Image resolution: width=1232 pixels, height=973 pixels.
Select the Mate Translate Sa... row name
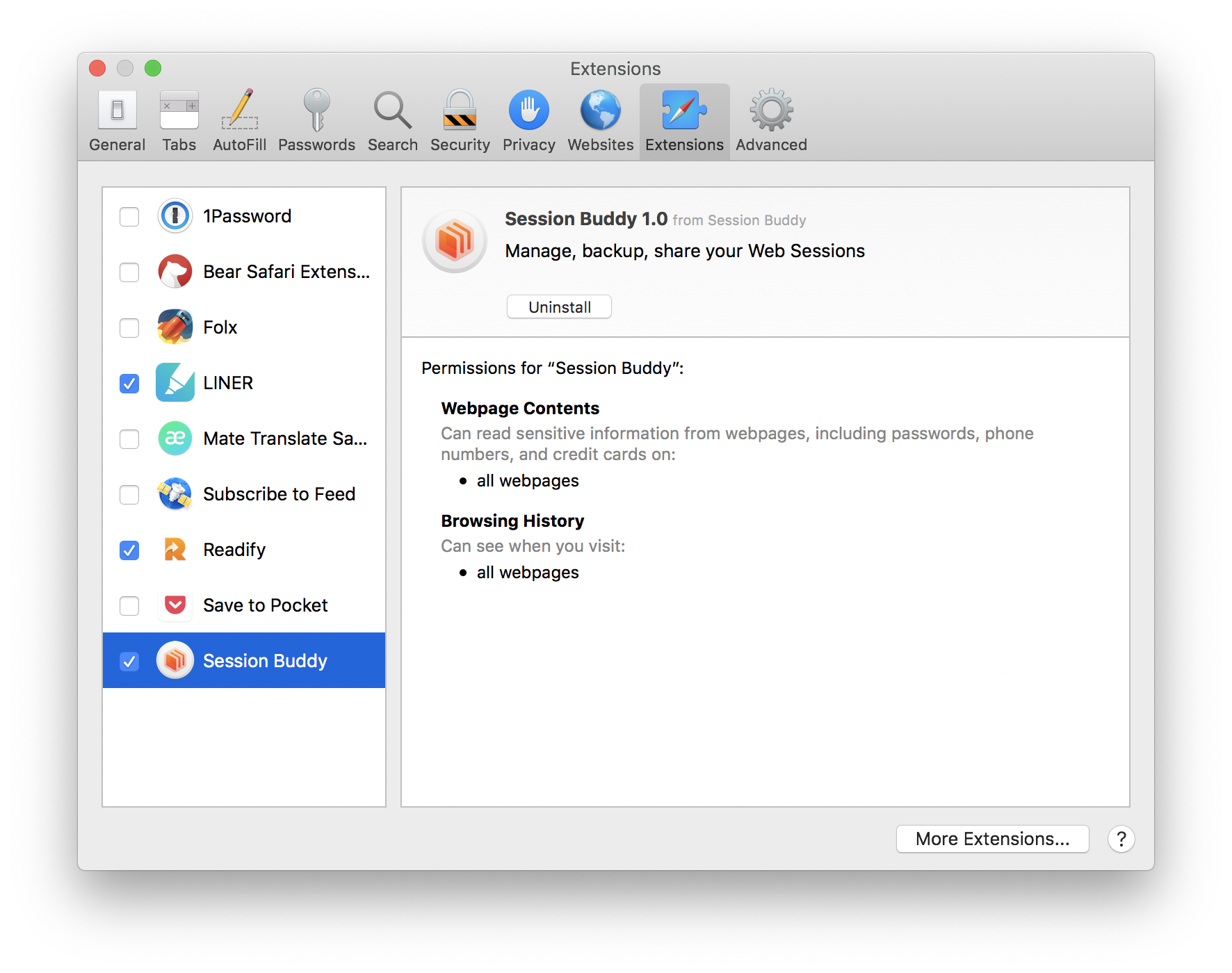[x=285, y=439]
